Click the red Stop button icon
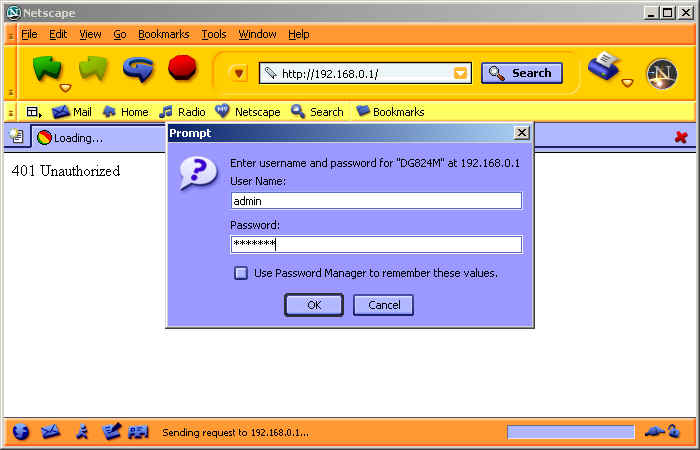The width and height of the screenshot is (700, 450). [x=182, y=68]
